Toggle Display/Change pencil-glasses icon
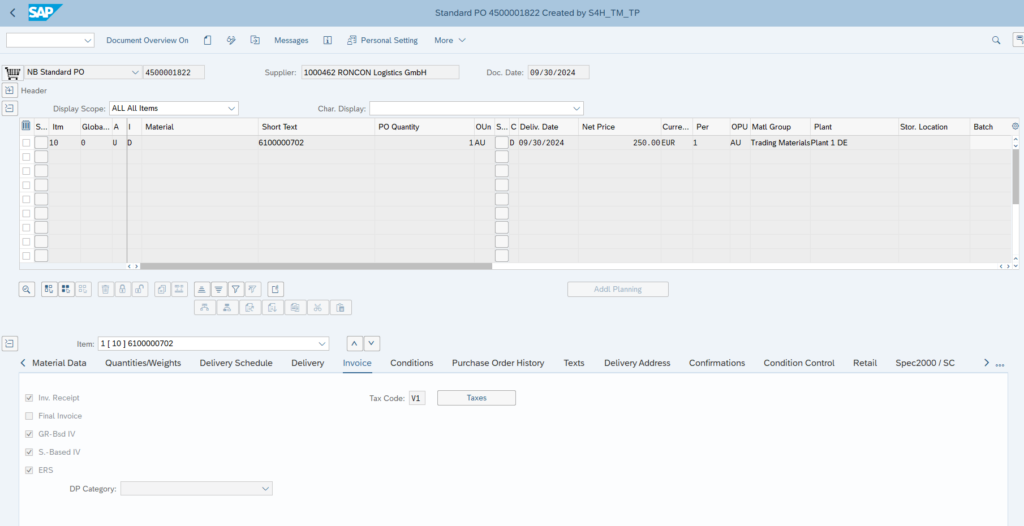Image resolution: width=1024 pixels, height=526 pixels. pyautogui.click(x=231, y=40)
